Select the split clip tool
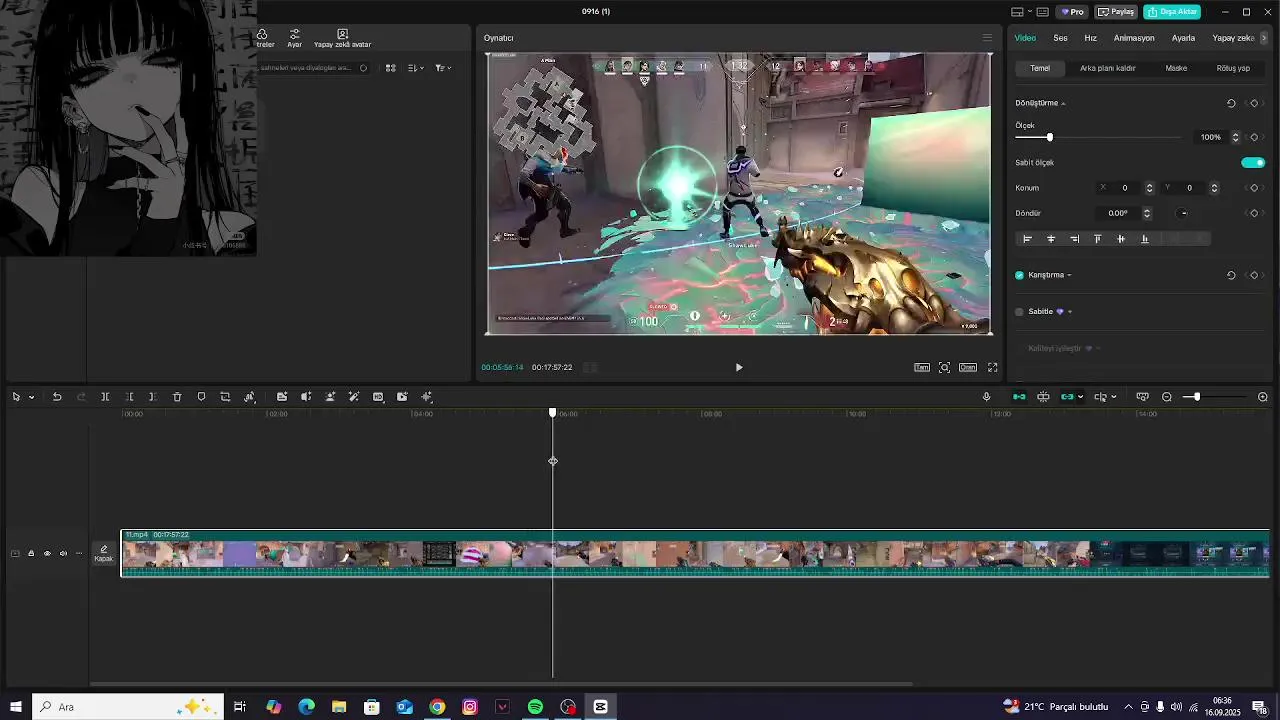This screenshot has width=1280, height=720. (x=105, y=397)
